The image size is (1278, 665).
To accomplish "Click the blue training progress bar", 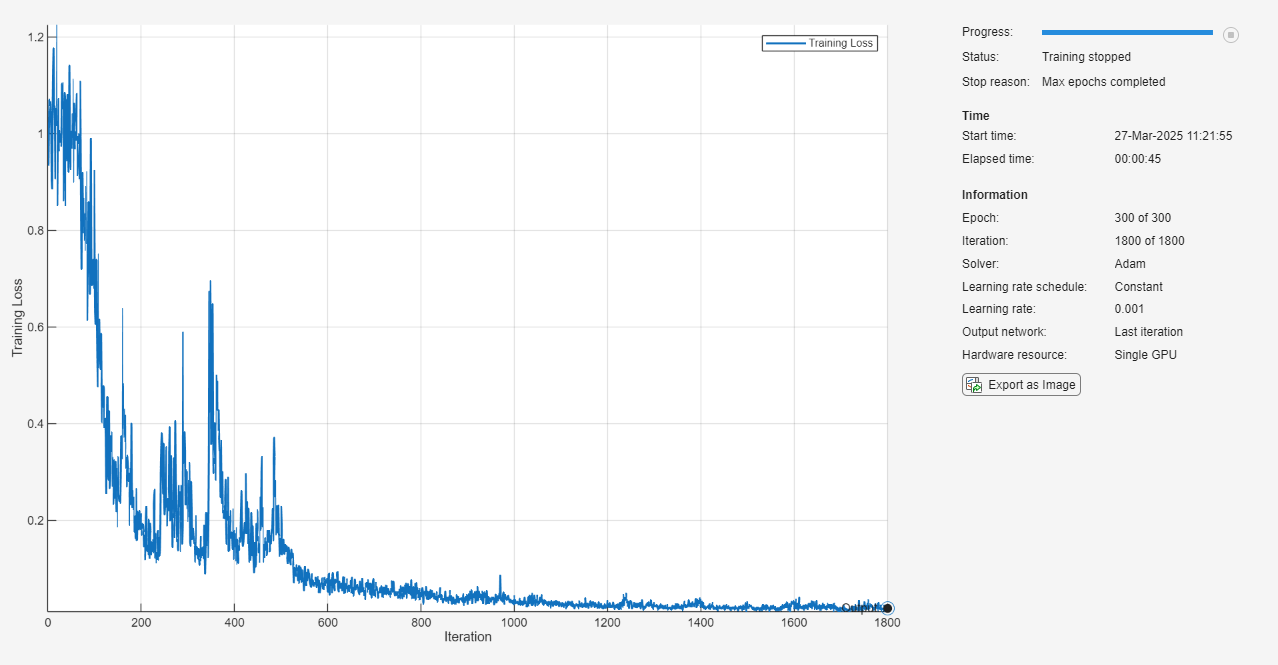I will (x=1127, y=33).
